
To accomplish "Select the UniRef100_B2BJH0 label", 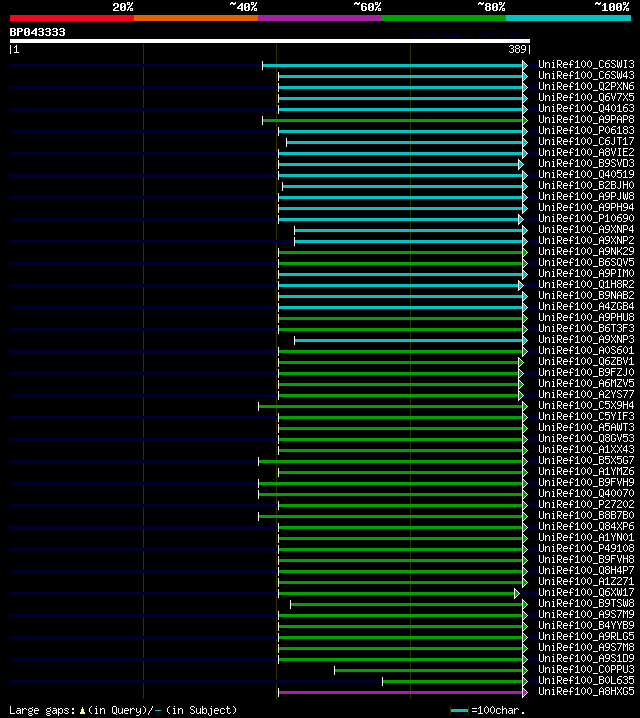I will (x=586, y=185).
